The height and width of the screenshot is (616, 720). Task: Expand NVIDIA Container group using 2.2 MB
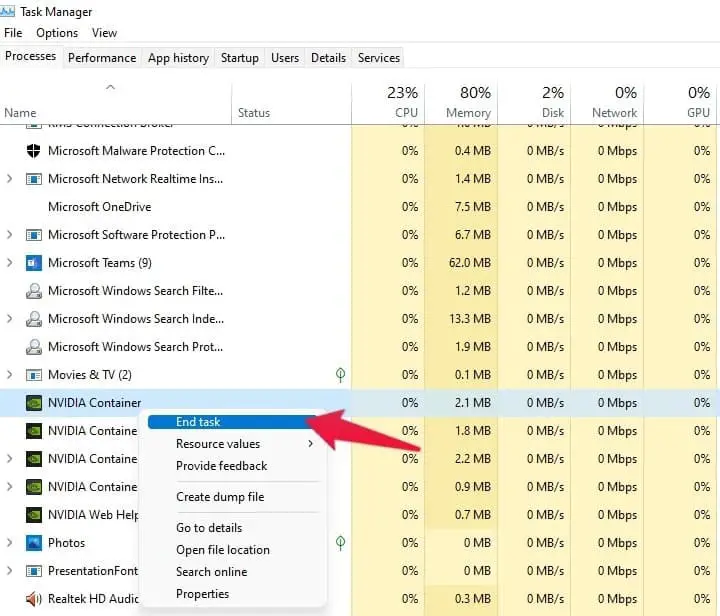click(9, 459)
